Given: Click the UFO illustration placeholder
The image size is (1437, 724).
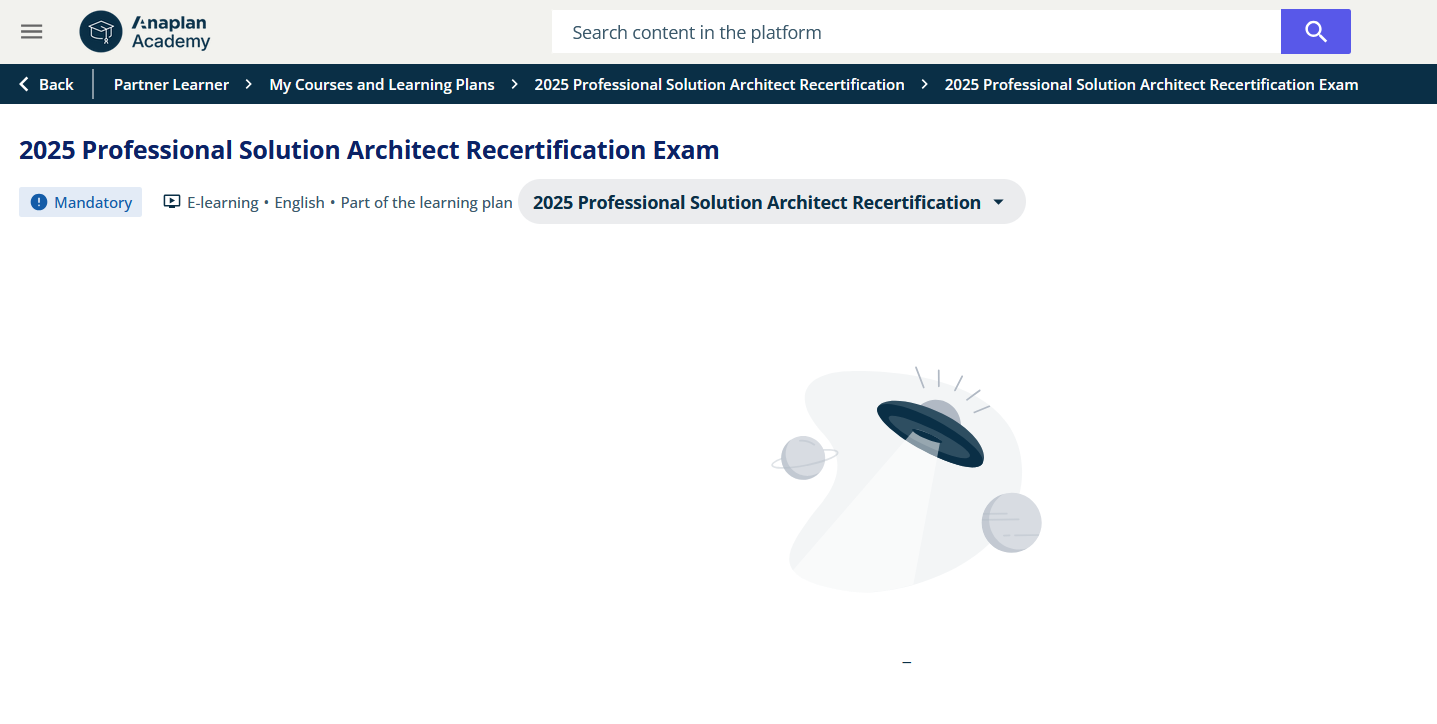Looking at the screenshot, I should click(x=906, y=478).
